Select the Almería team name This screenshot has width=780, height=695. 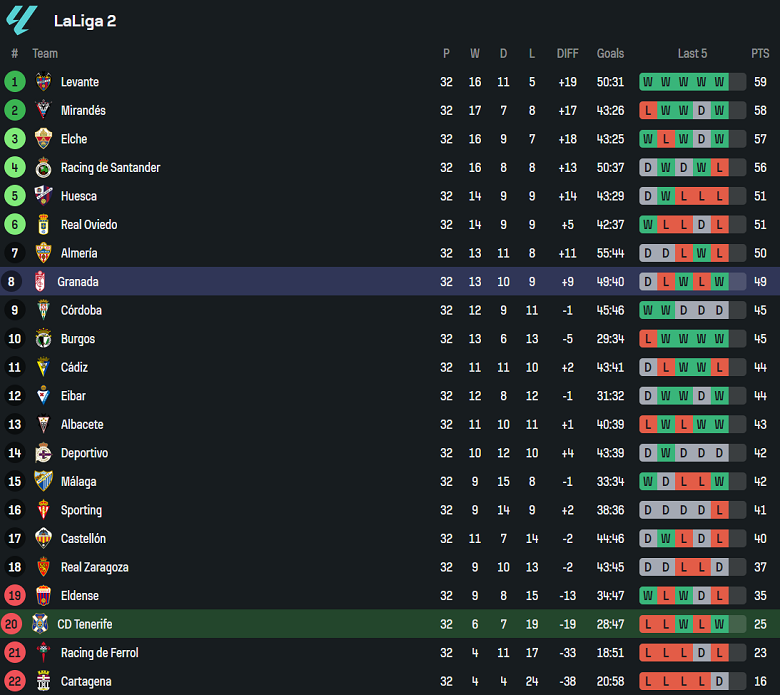pos(79,253)
